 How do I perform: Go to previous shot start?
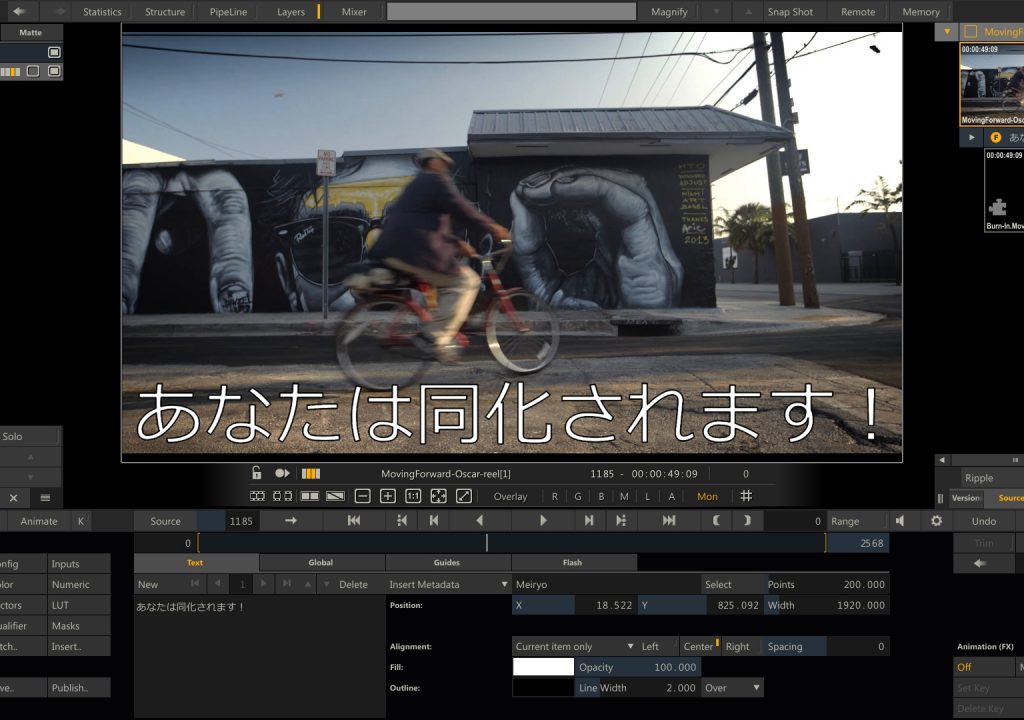pos(434,521)
